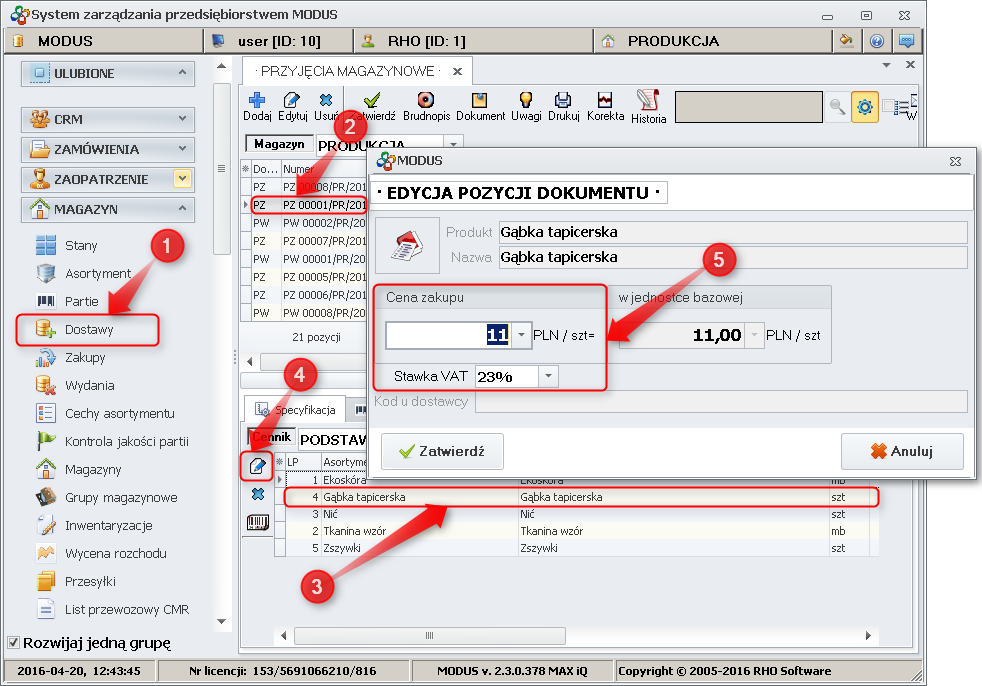Screen dimensions: 982x686
Task: Click the Korekta toolbar icon
Action: 605,106
